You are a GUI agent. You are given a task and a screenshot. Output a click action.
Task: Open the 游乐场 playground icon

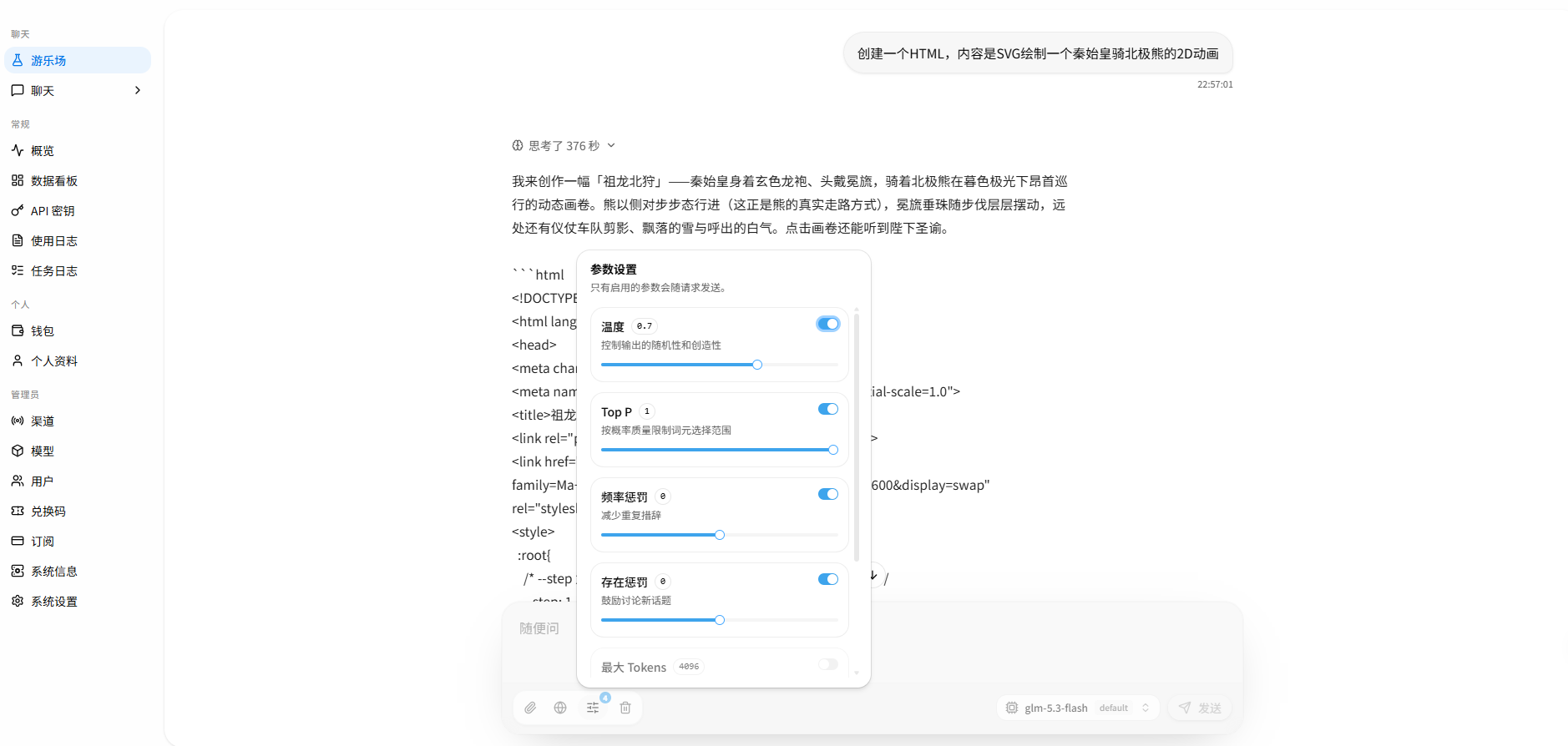(x=18, y=60)
